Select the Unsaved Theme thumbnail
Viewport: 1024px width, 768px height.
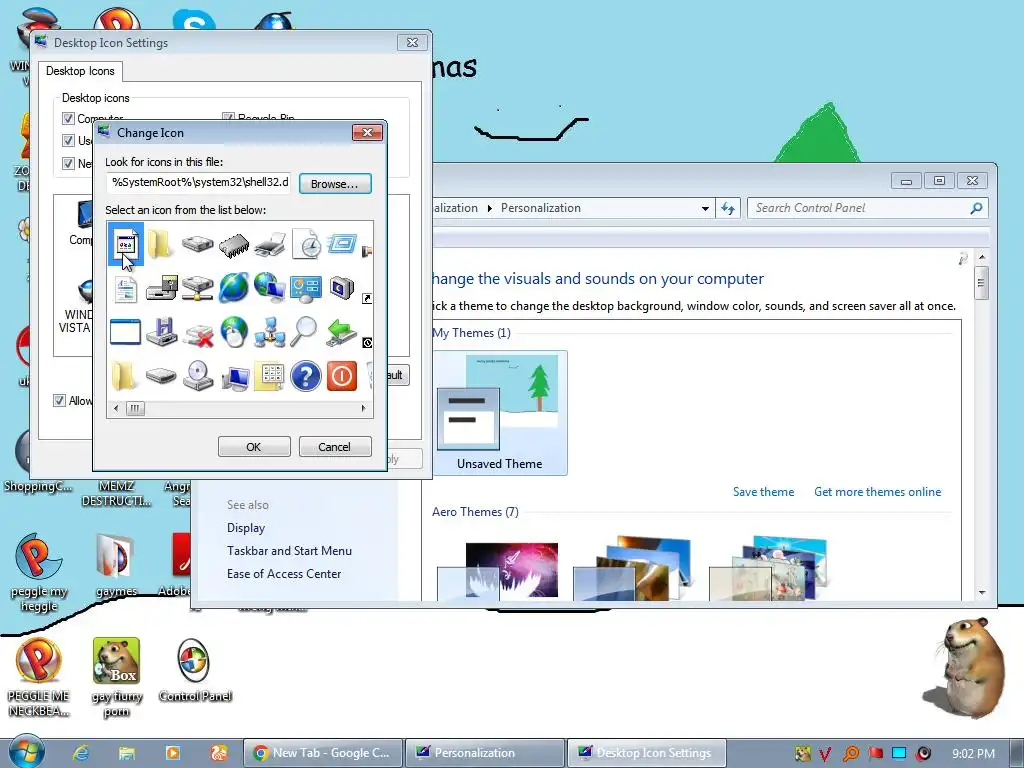point(500,413)
